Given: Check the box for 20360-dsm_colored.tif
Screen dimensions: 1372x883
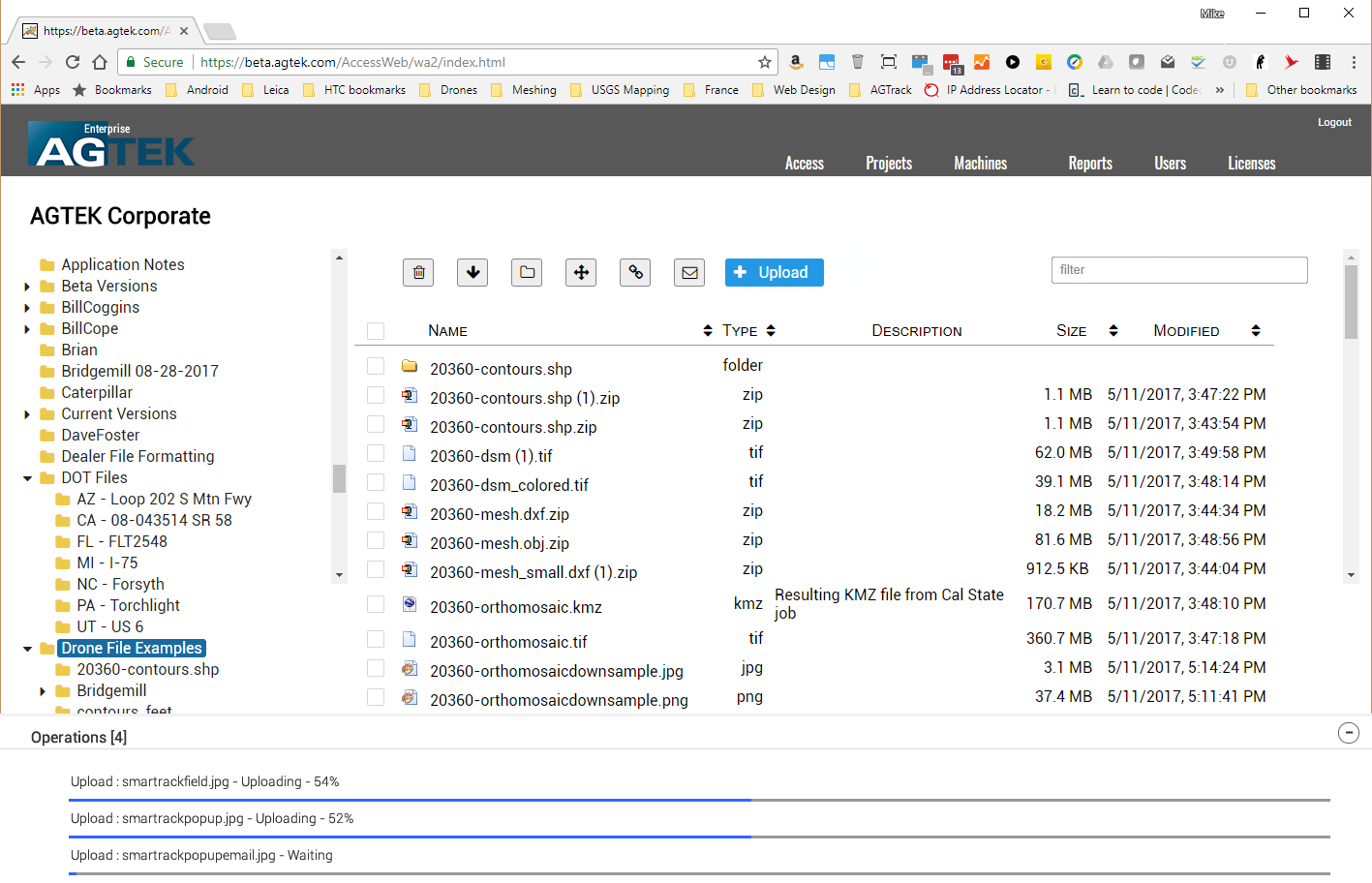Looking at the screenshot, I should pyautogui.click(x=376, y=482).
